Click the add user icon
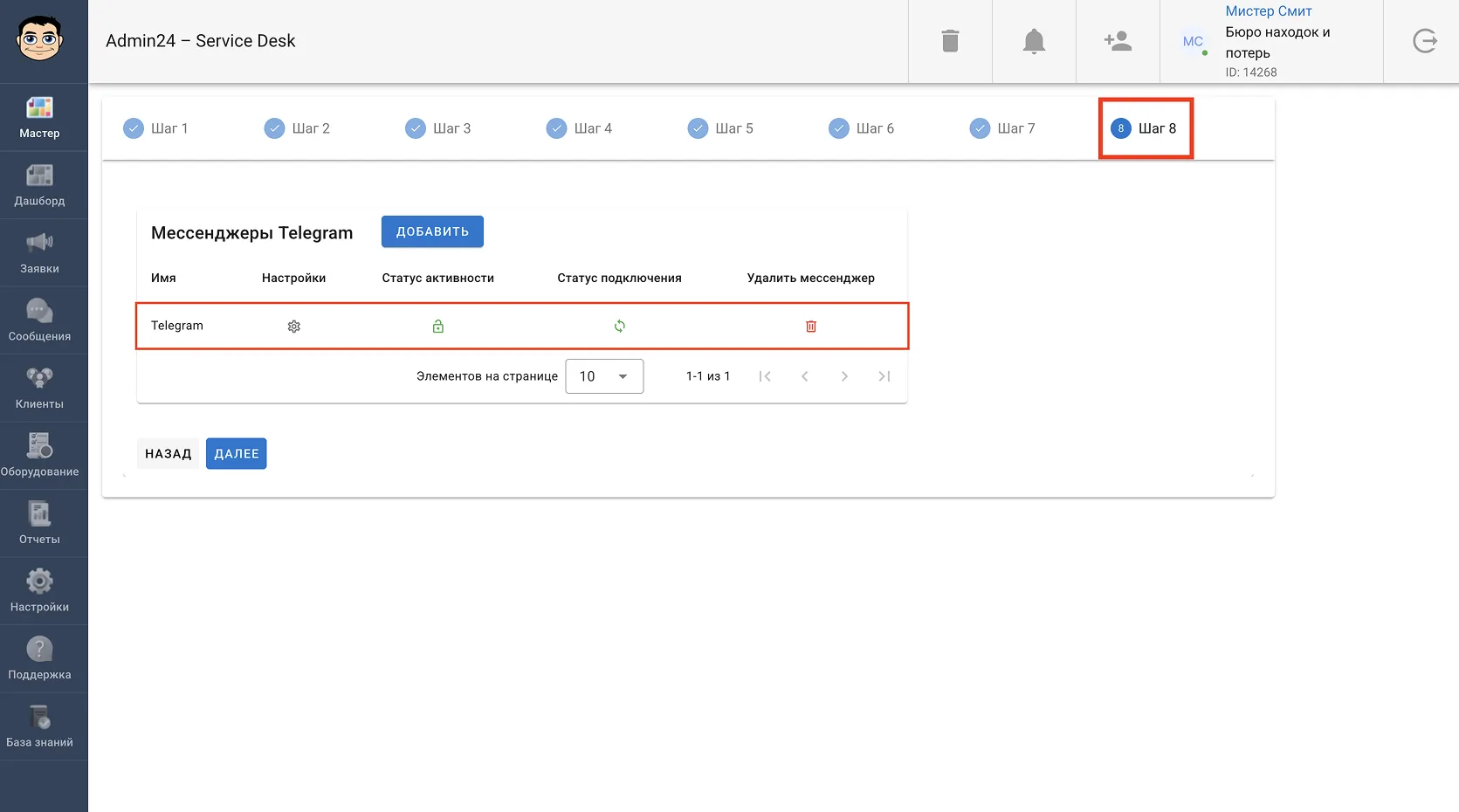1459x812 pixels. pos(1118,41)
